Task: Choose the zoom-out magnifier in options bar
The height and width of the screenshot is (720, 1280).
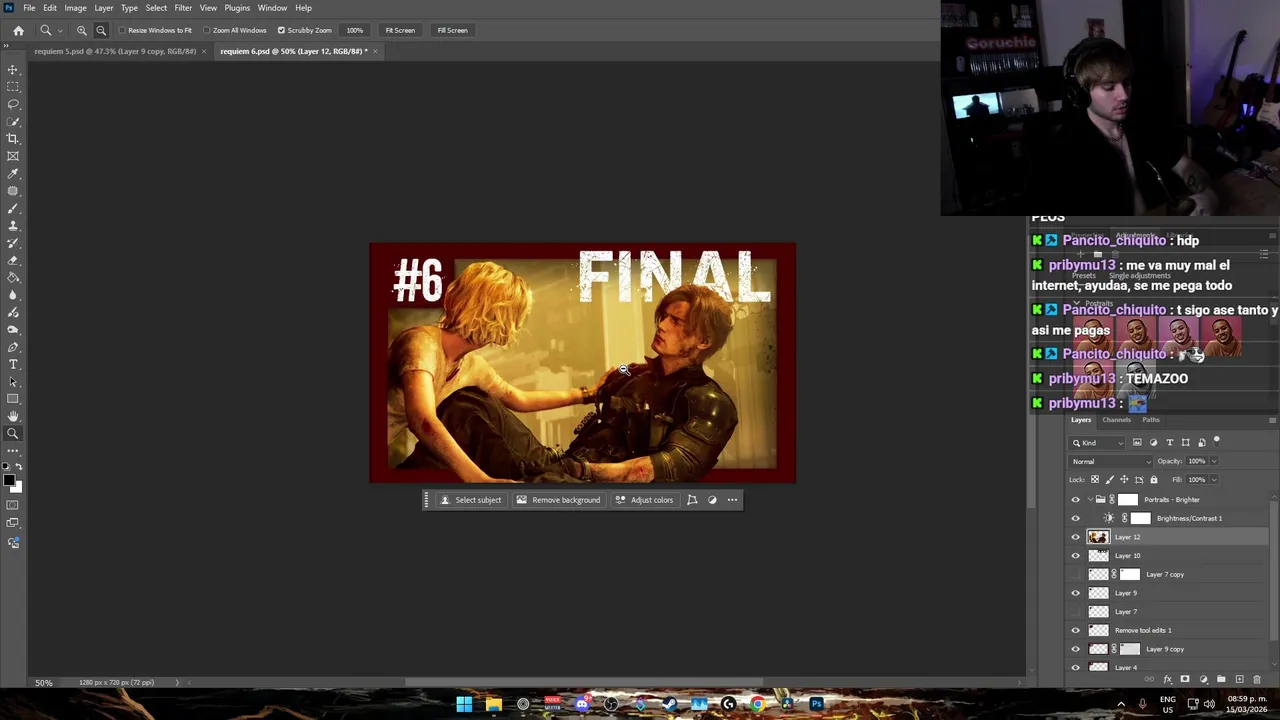Action: [101, 30]
